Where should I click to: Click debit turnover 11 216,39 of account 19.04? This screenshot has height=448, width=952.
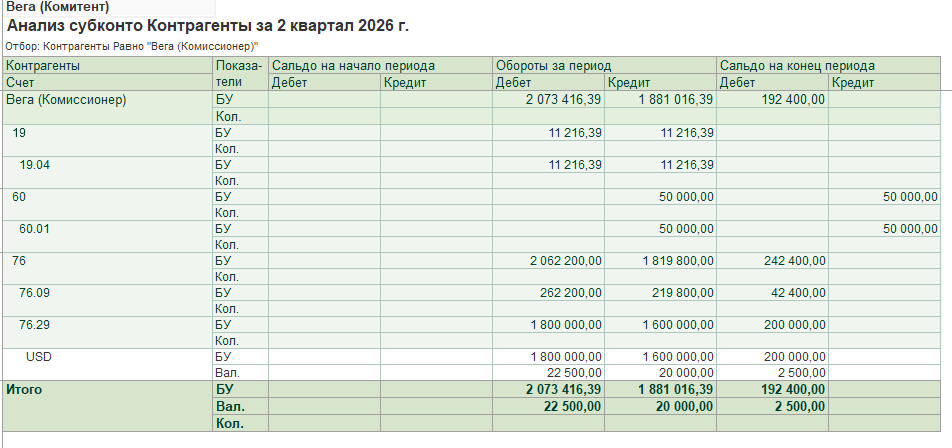(x=573, y=165)
